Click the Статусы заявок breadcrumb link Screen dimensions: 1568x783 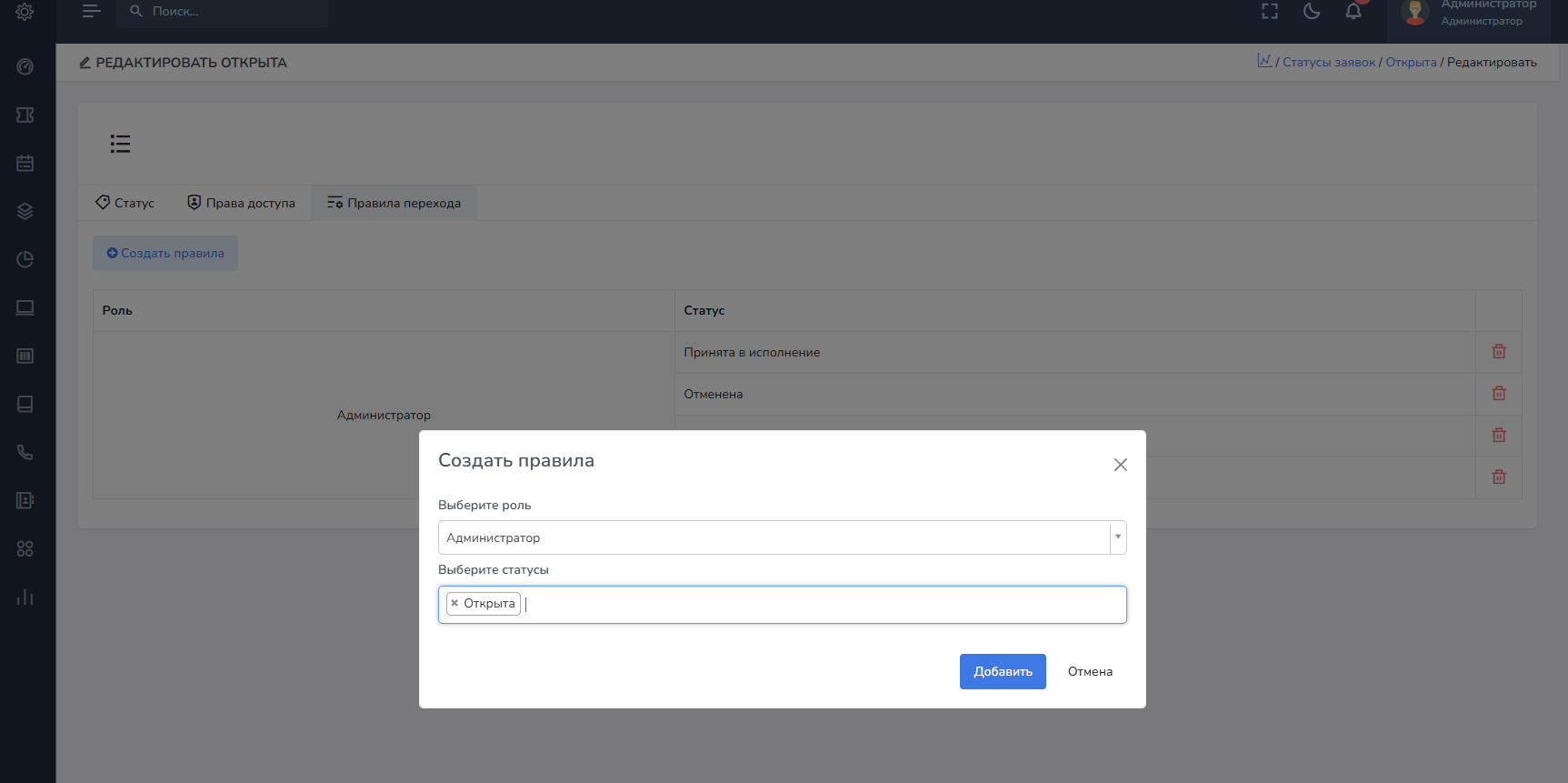[1328, 63]
